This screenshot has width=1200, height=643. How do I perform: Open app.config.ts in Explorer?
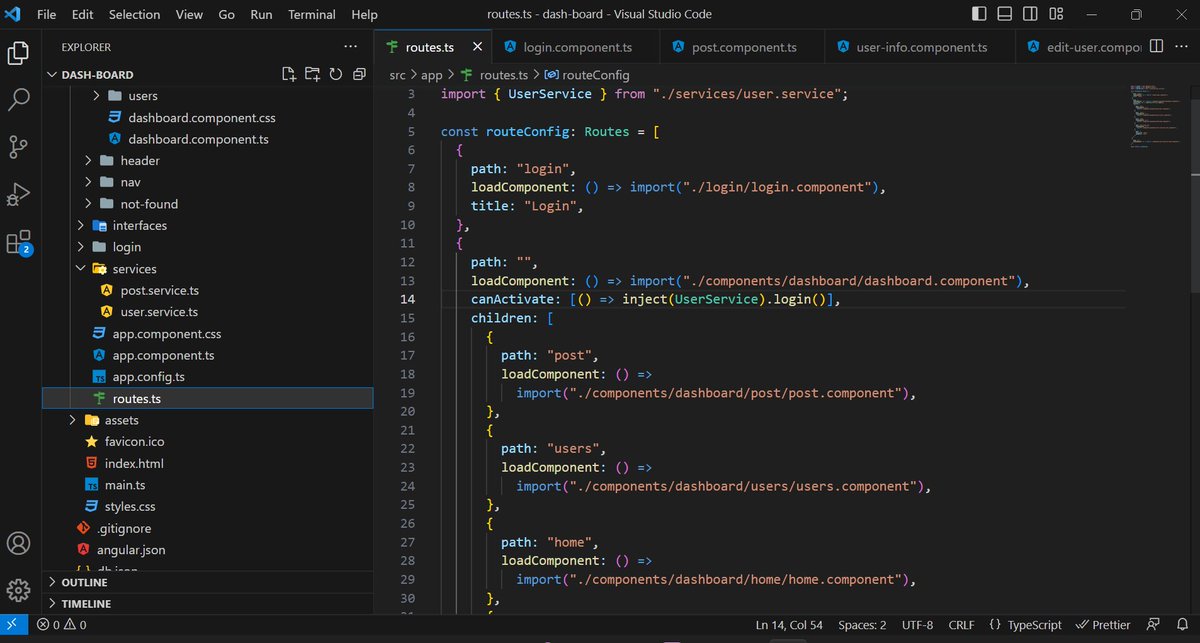pos(148,377)
